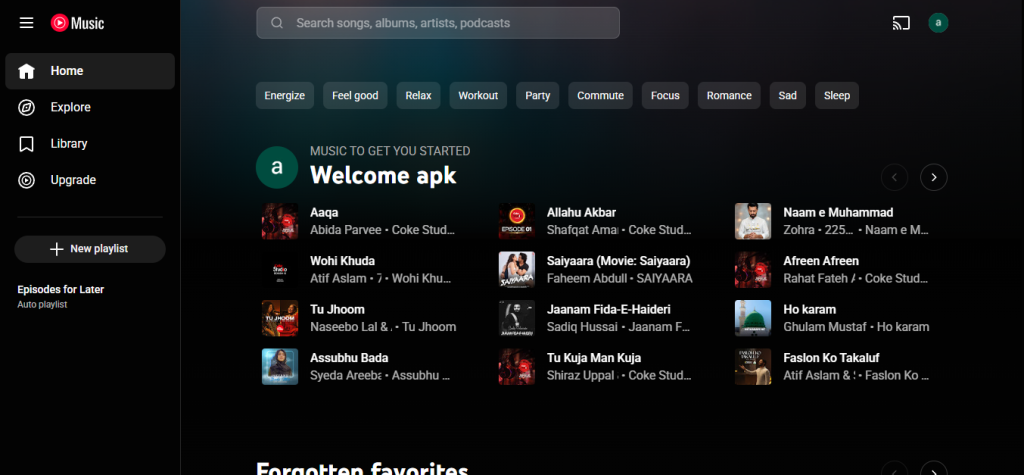Play the Tu Jhoom song thumbnail
Image resolution: width=1024 pixels, height=475 pixels.
(x=280, y=318)
